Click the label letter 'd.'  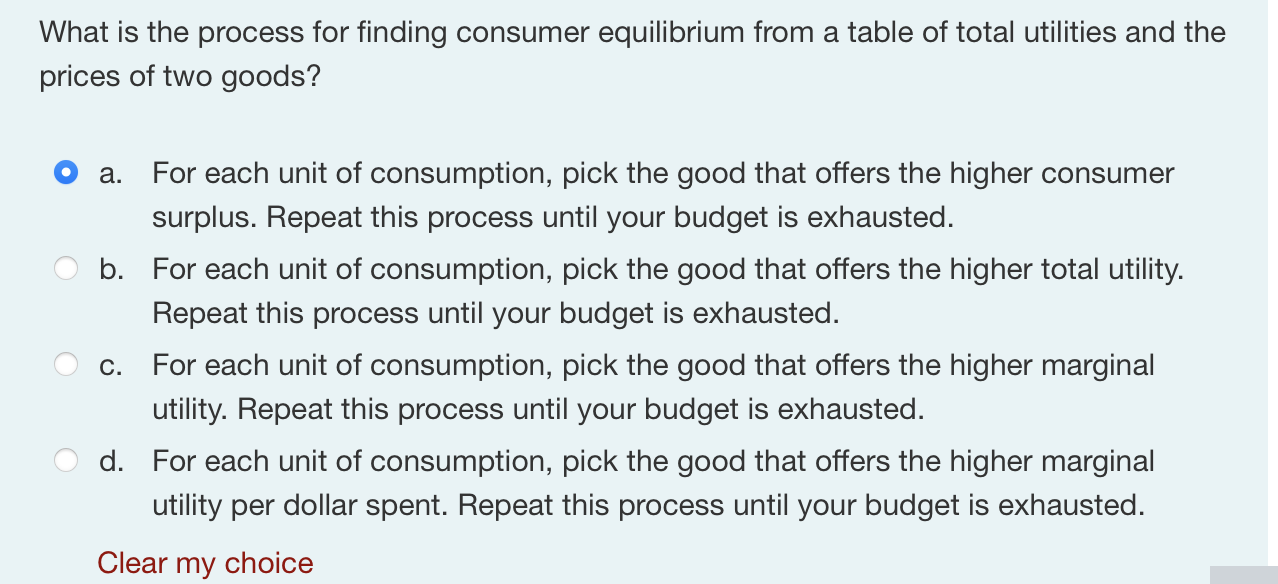(110, 461)
